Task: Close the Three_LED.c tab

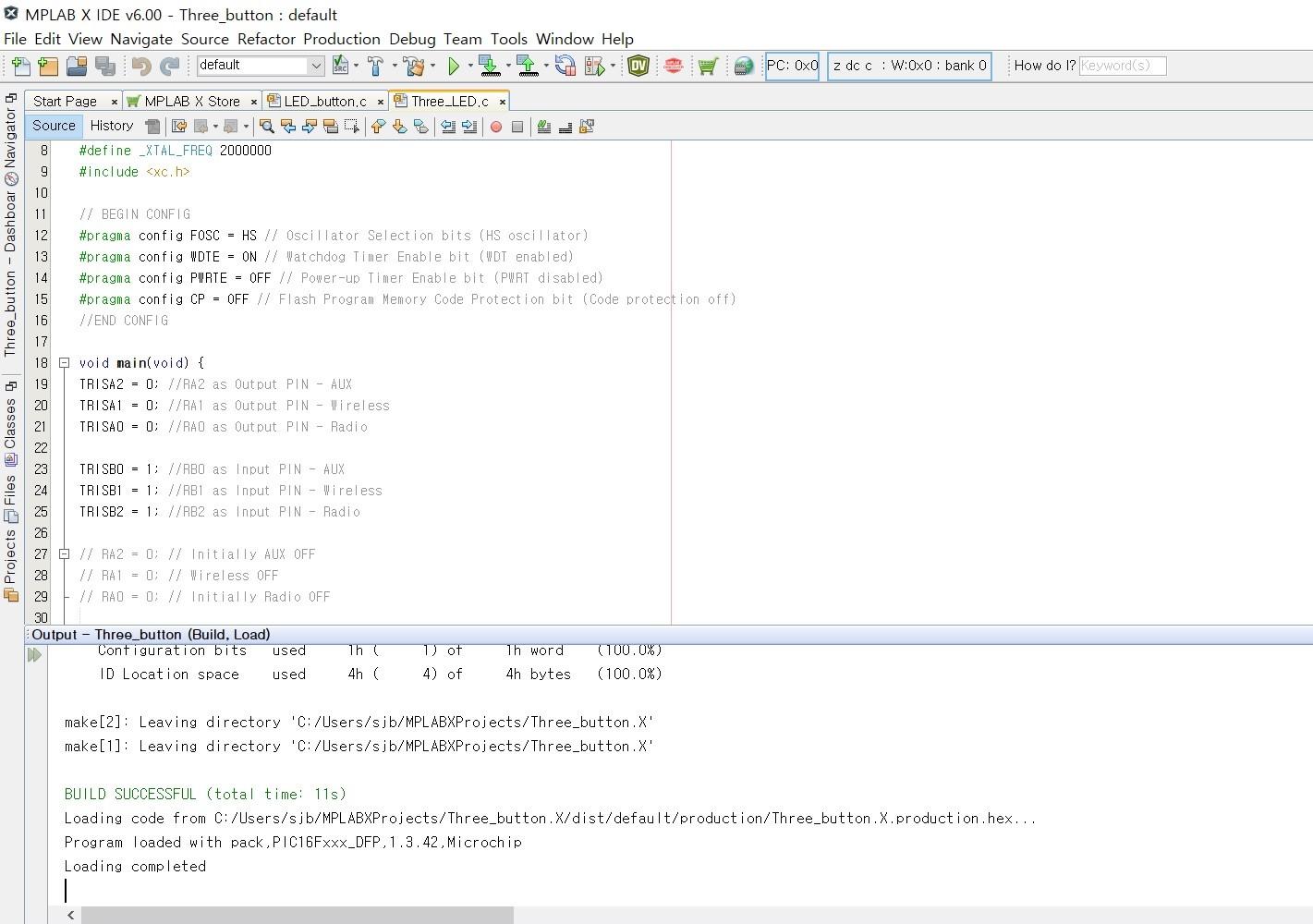Action: (503, 102)
